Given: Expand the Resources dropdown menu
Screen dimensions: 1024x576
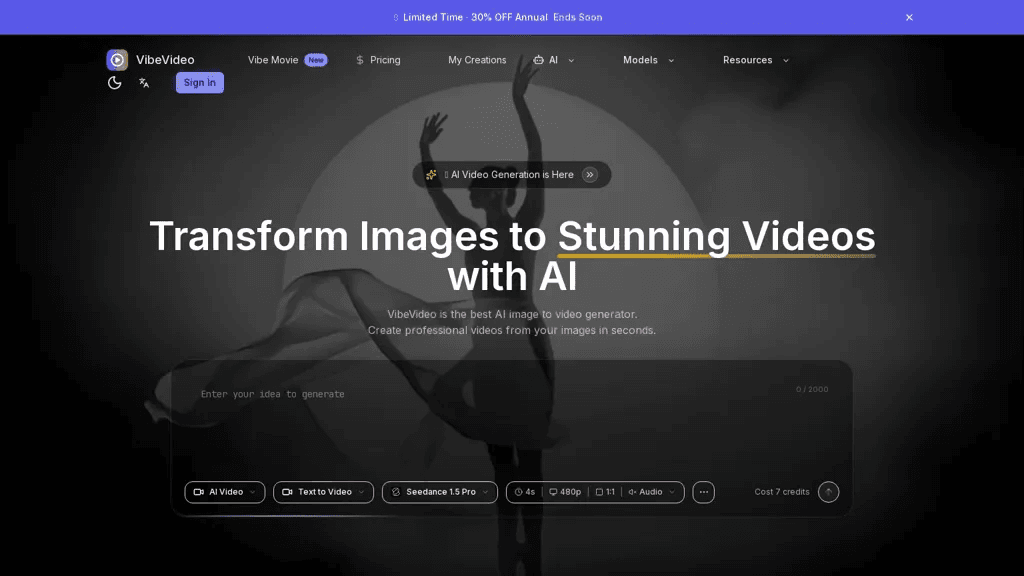Looking at the screenshot, I should pos(756,60).
